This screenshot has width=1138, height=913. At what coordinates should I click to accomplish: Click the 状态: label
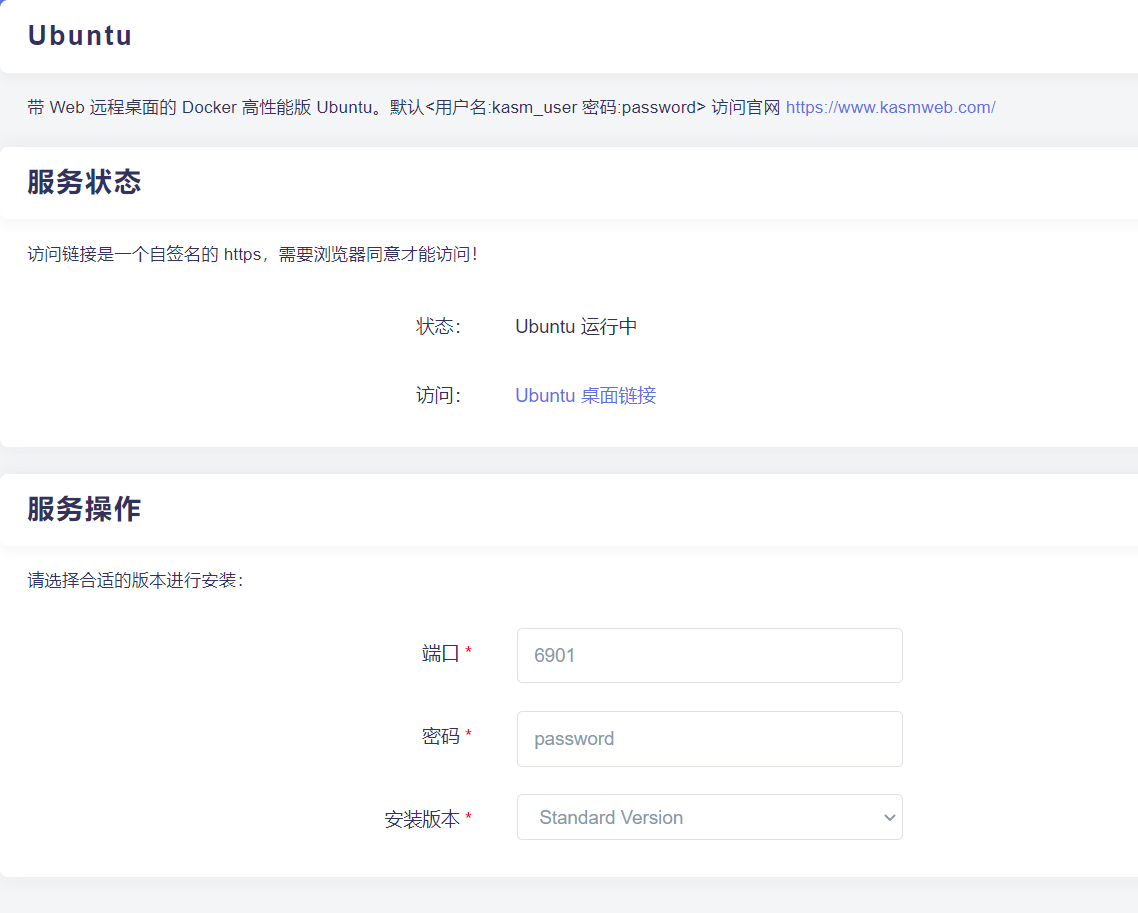coord(438,327)
